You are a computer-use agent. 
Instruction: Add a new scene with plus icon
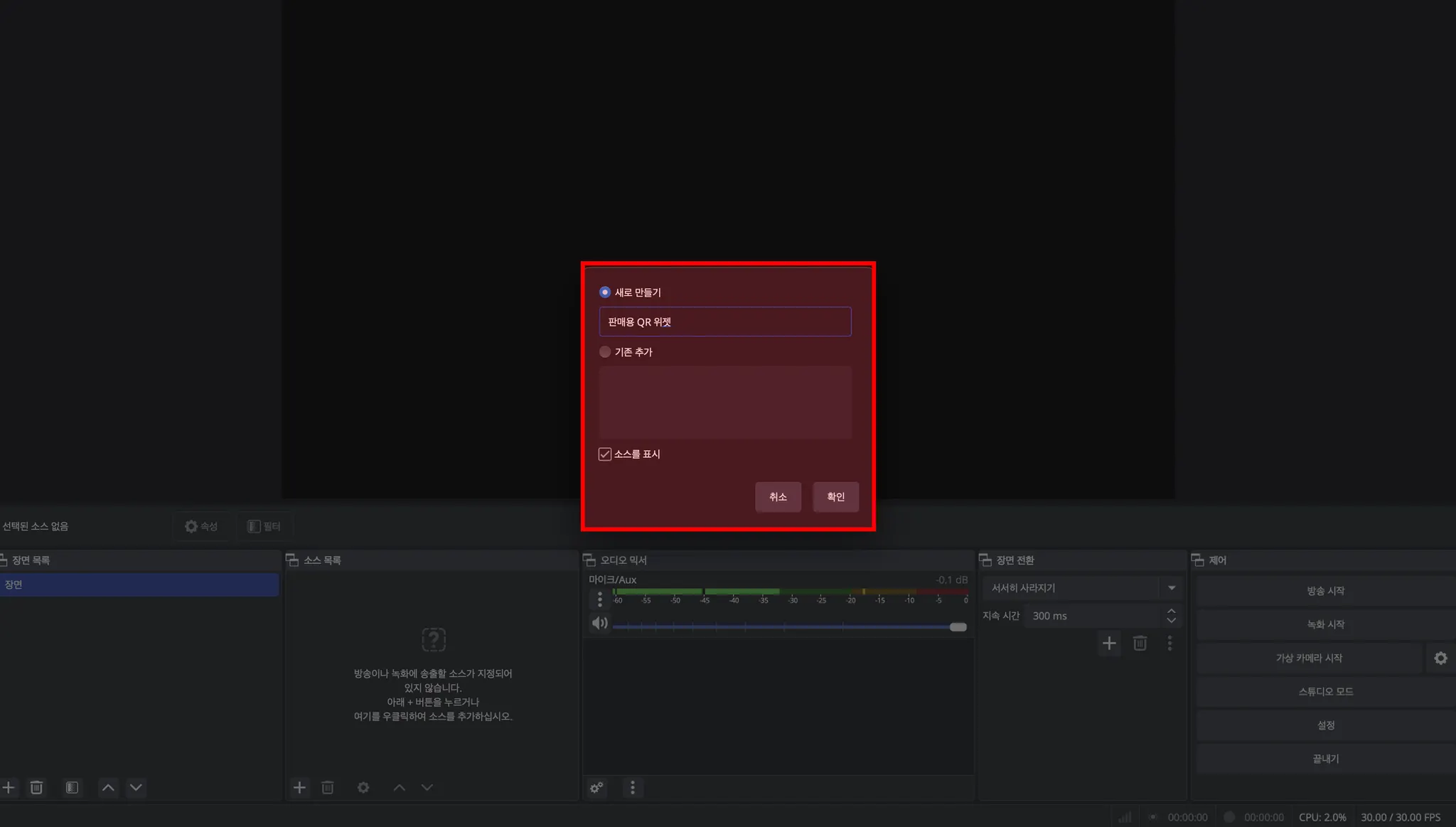[9, 787]
